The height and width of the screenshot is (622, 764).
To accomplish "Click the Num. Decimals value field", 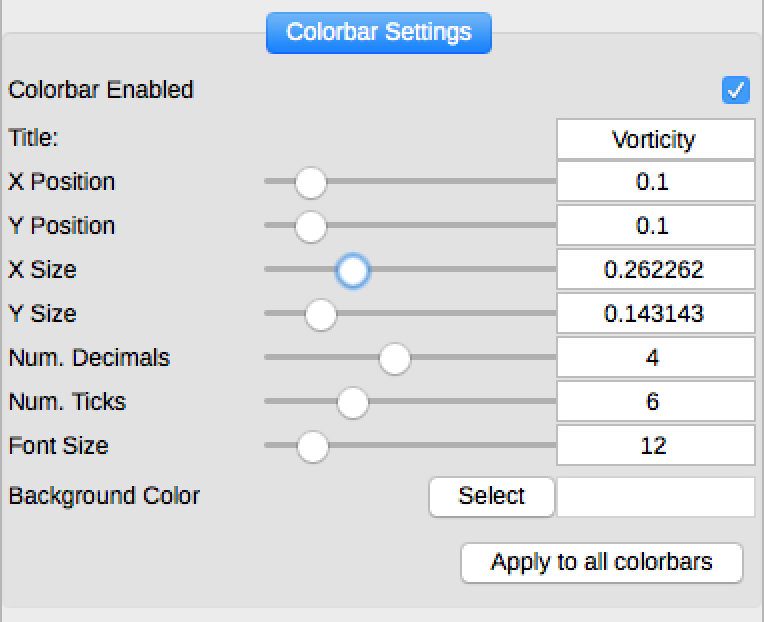I will click(x=655, y=358).
